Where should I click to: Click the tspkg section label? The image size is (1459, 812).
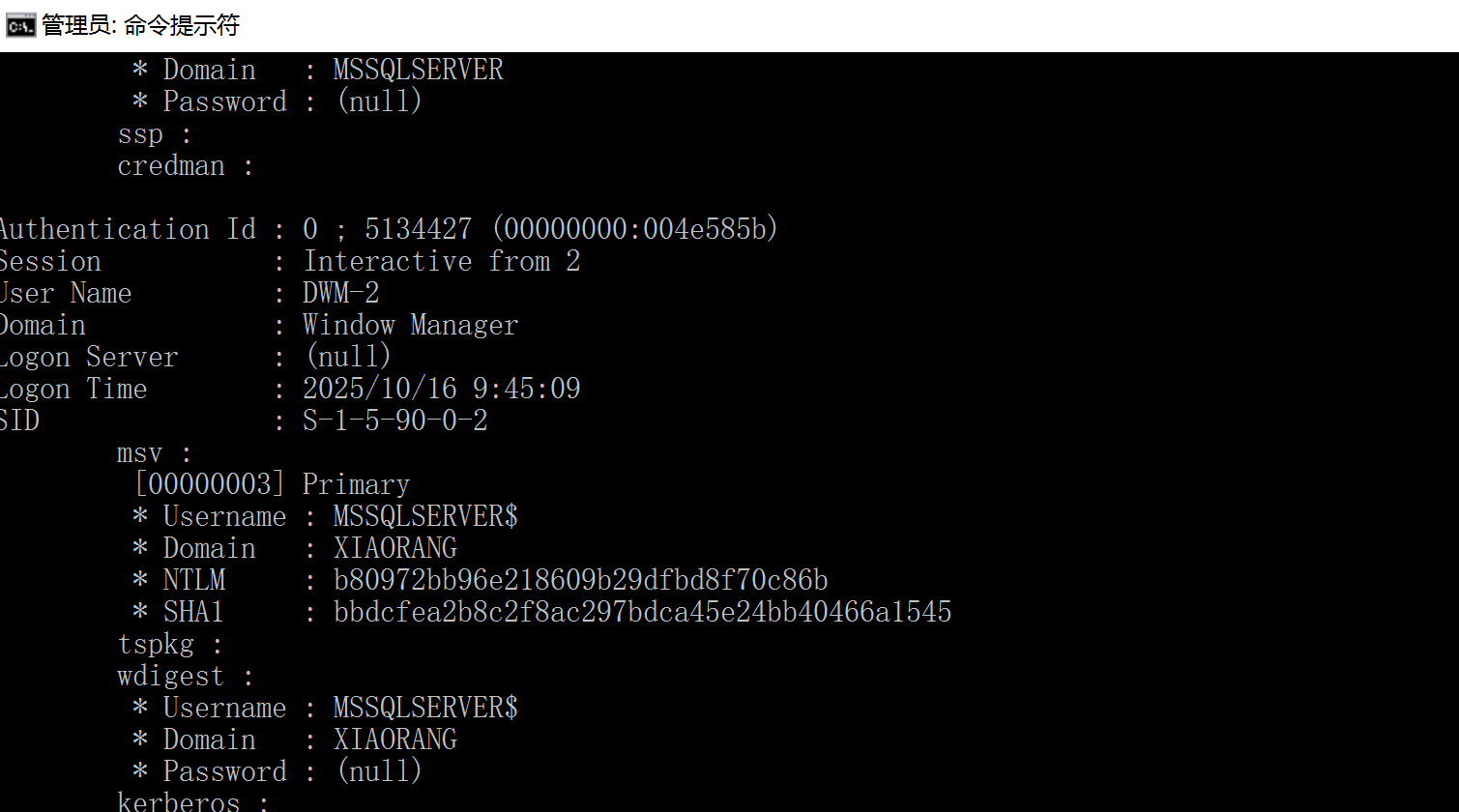pos(156,644)
